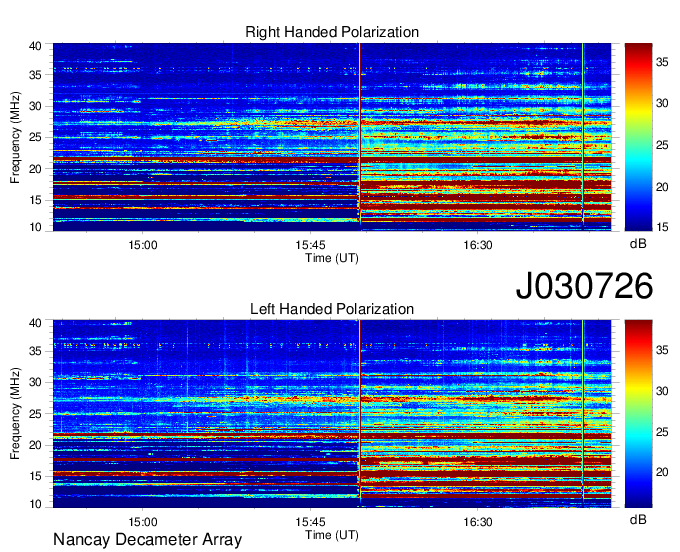680x552 pixels.
Task: Click the 35 MHz tick on top plot
Action: pos(35,75)
